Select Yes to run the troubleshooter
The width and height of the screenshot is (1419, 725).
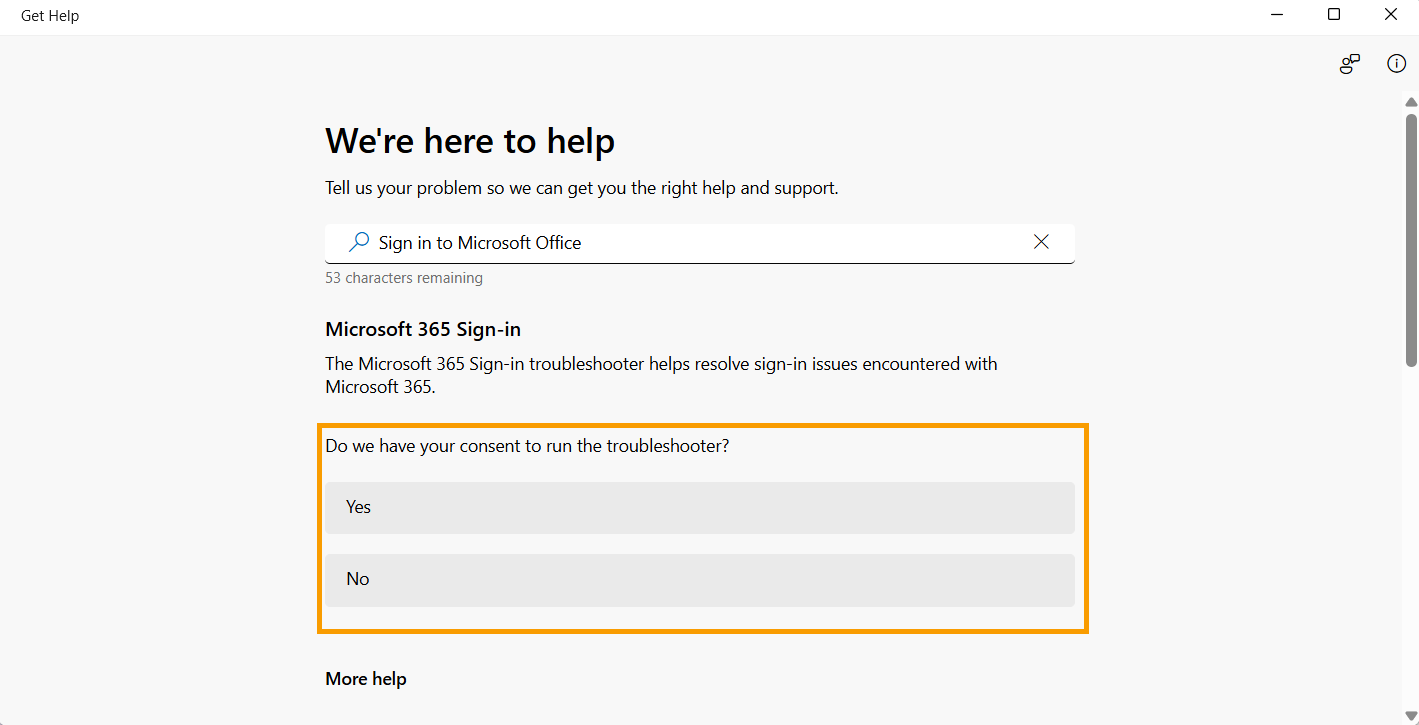pyautogui.click(x=699, y=508)
